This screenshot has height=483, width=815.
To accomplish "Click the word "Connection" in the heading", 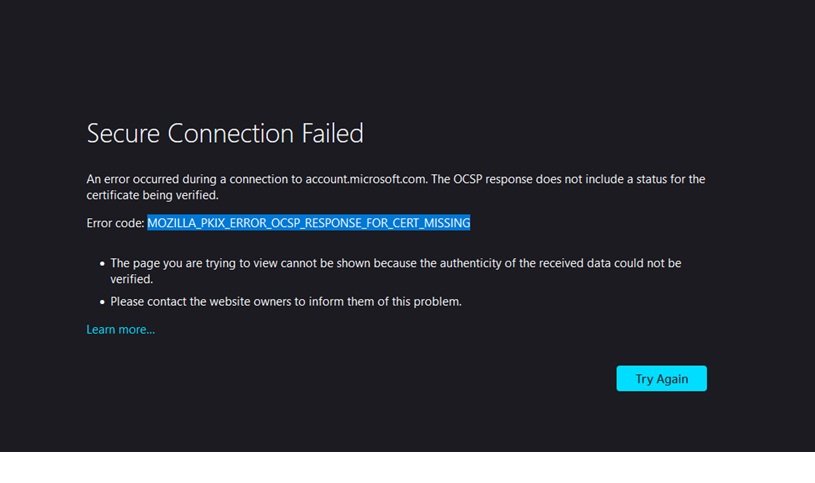I will [x=230, y=133].
